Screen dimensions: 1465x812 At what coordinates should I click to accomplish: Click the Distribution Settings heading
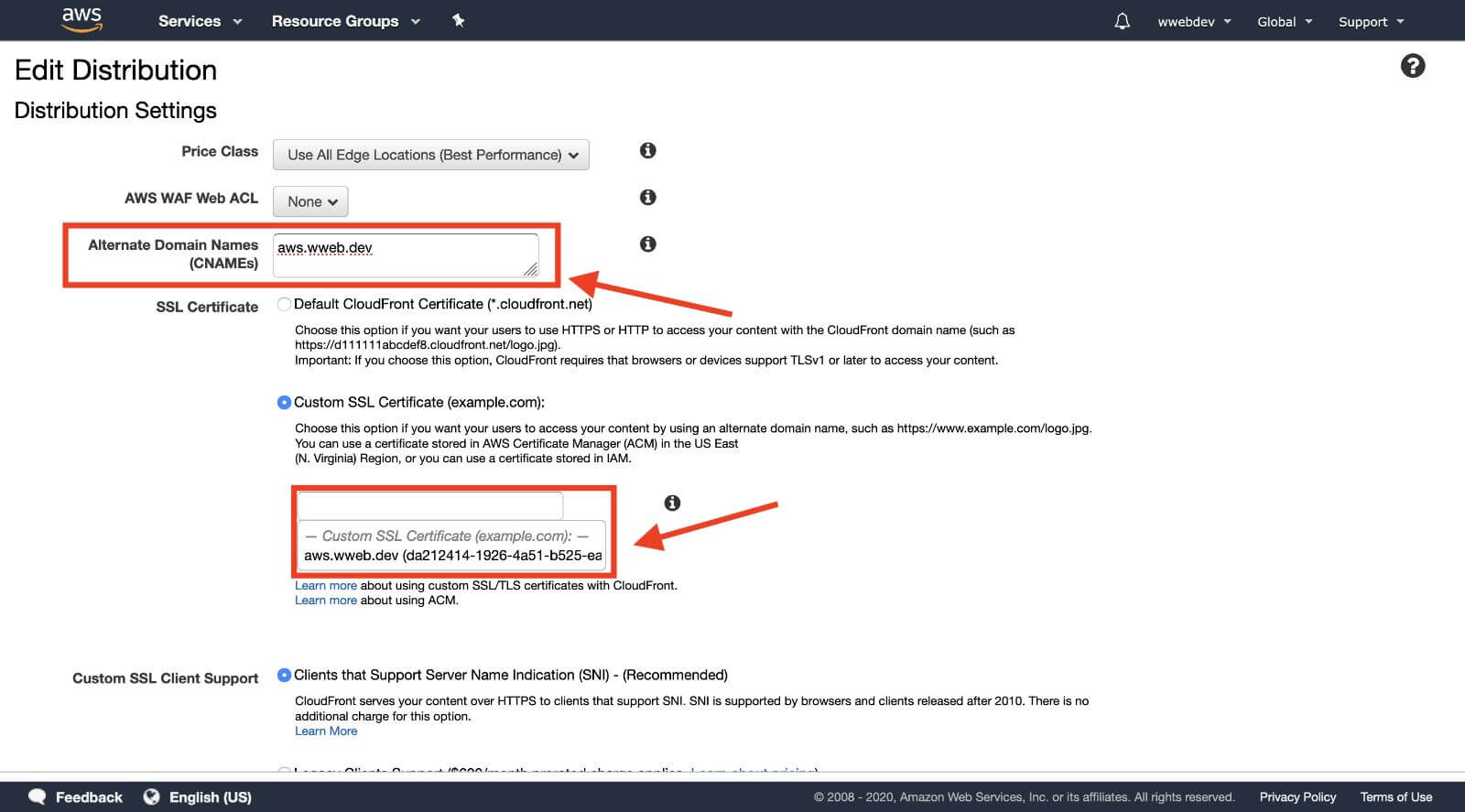click(x=116, y=111)
